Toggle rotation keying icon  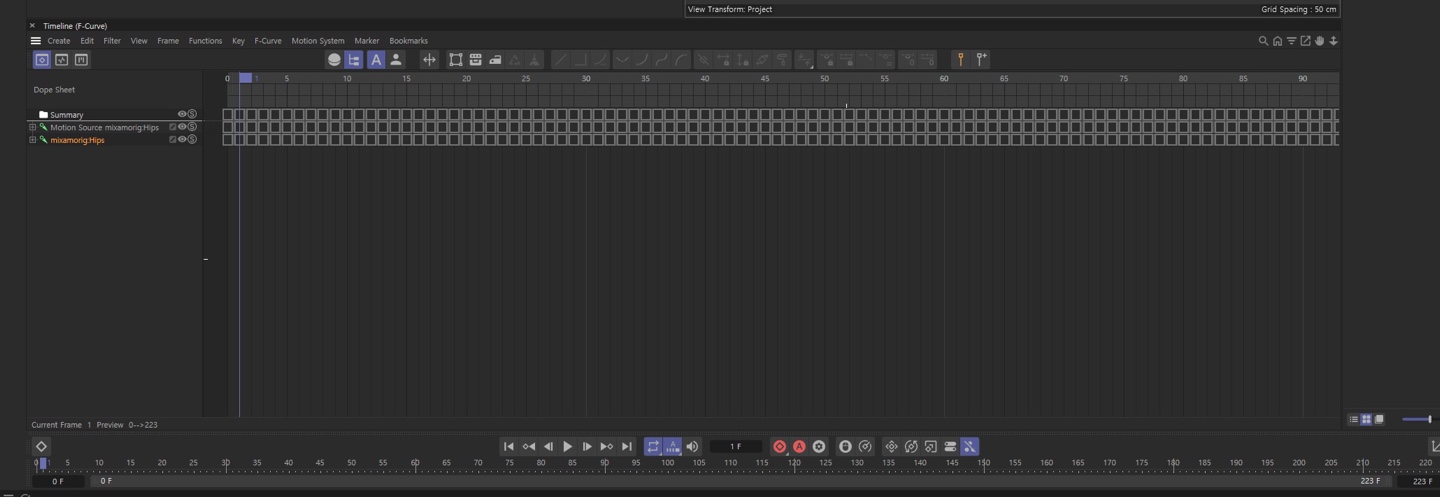[911, 447]
